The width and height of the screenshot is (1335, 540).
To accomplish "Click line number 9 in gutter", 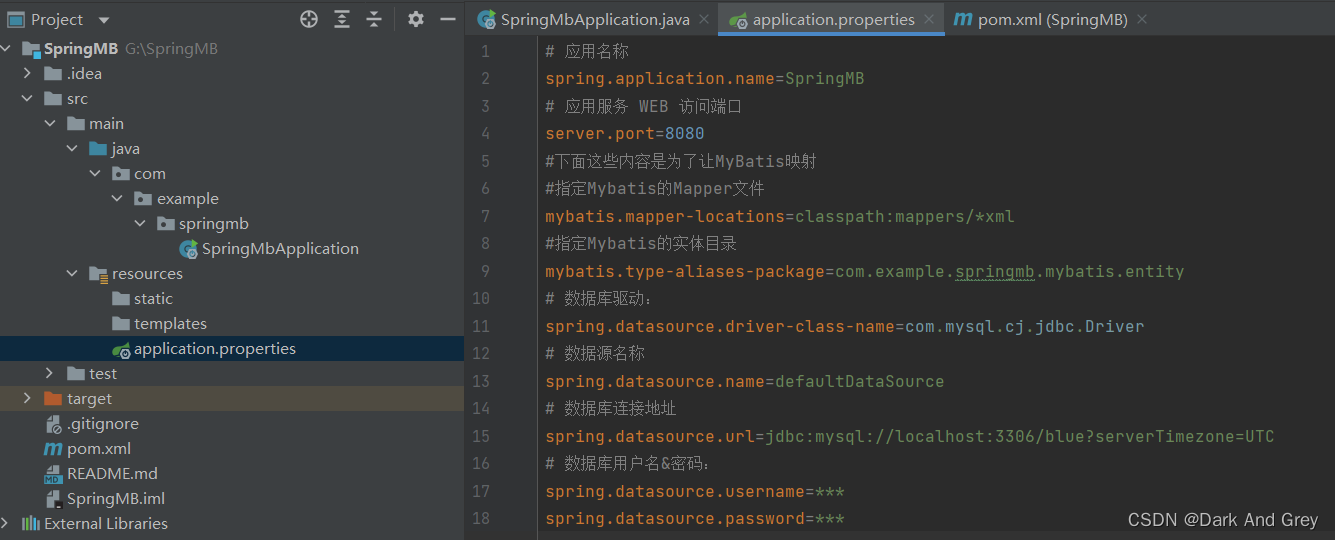I will (485, 271).
